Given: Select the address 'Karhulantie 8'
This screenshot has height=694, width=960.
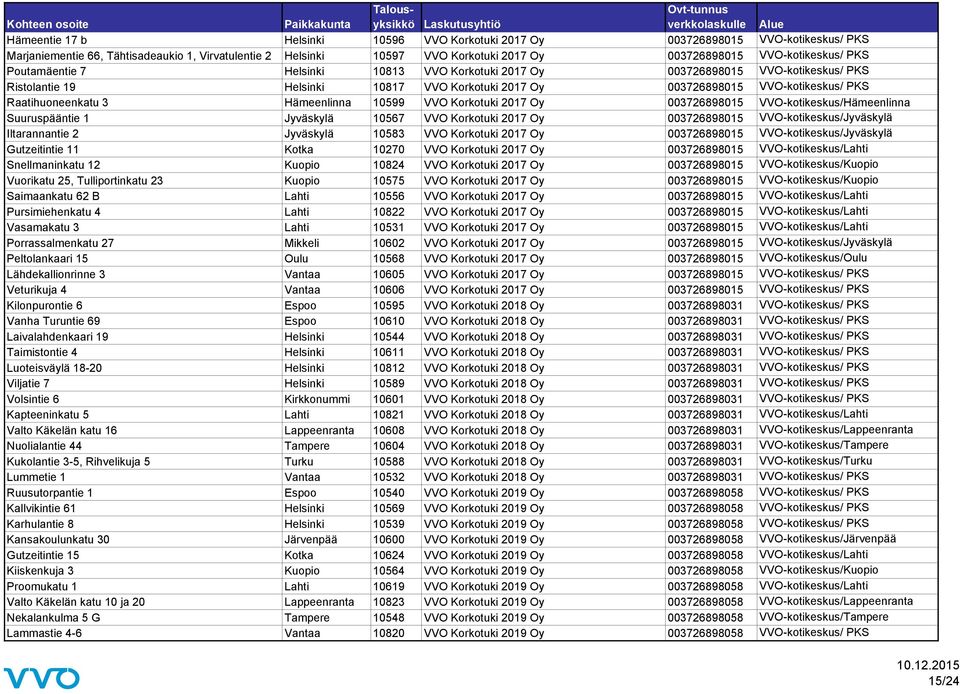Looking at the screenshot, I should click(40, 524).
